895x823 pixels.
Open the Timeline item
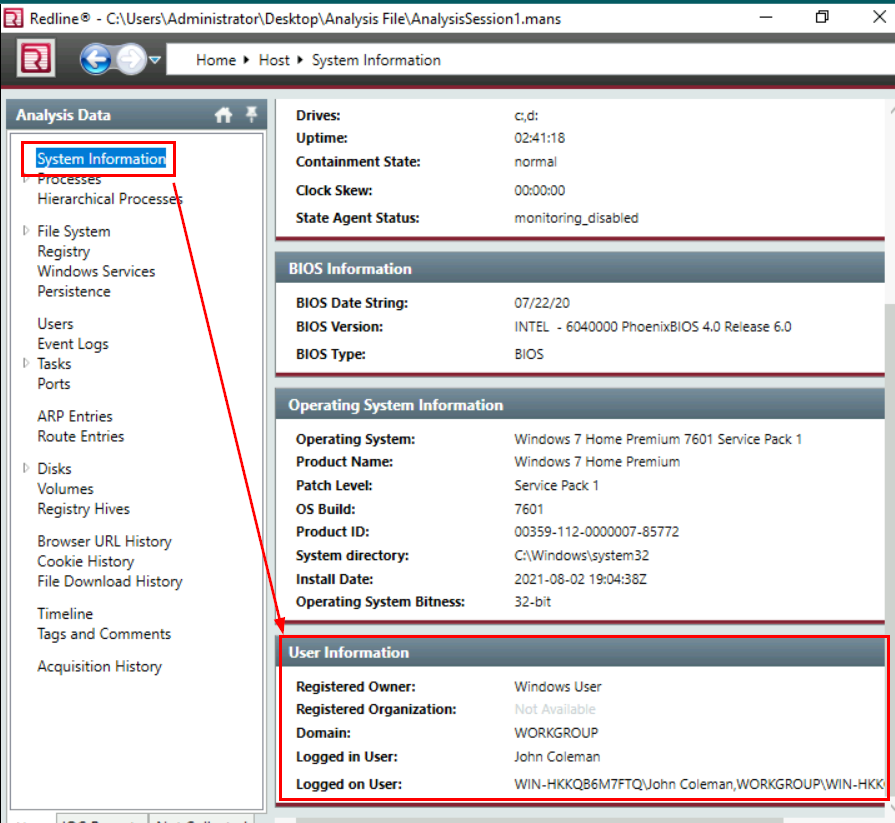[65, 614]
